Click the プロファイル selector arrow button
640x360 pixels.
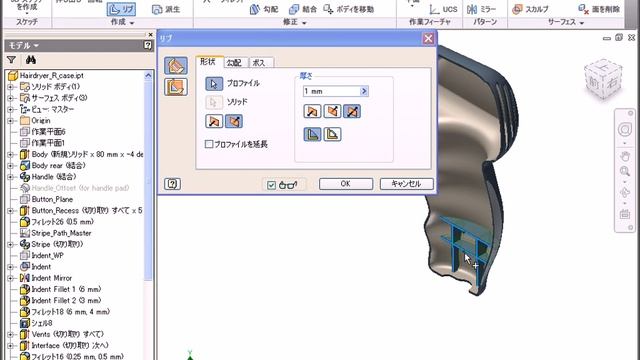coord(214,84)
